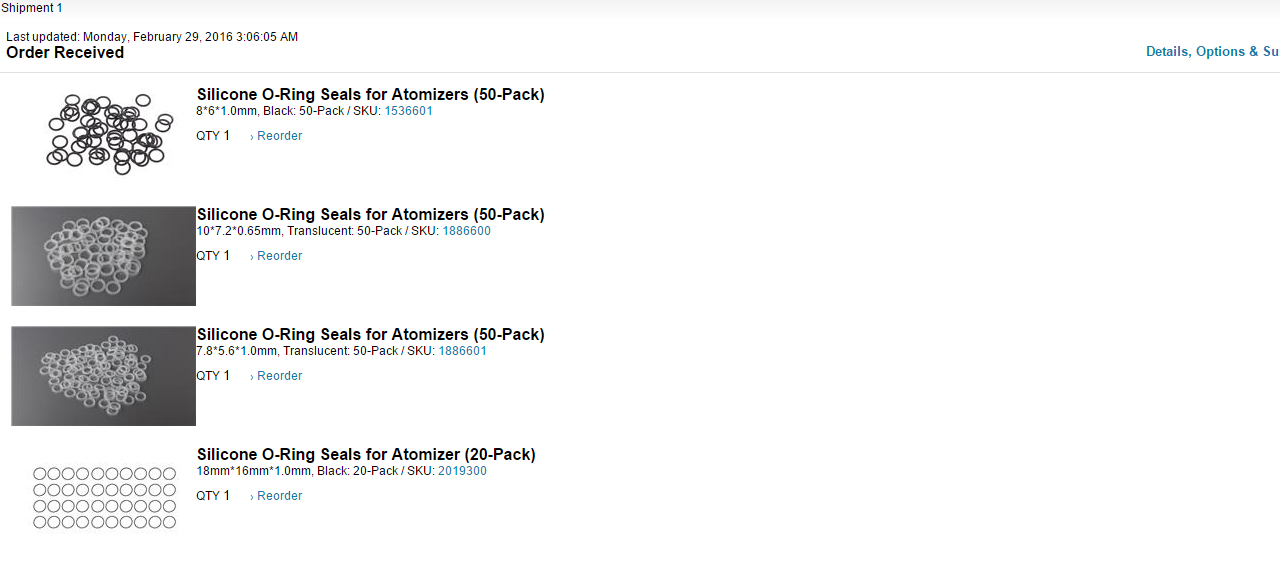The width and height of the screenshot is (1280, 568).
Task: Reorder the 18mm*16mm 20-pack O-rings
Action: click(276, 496)
